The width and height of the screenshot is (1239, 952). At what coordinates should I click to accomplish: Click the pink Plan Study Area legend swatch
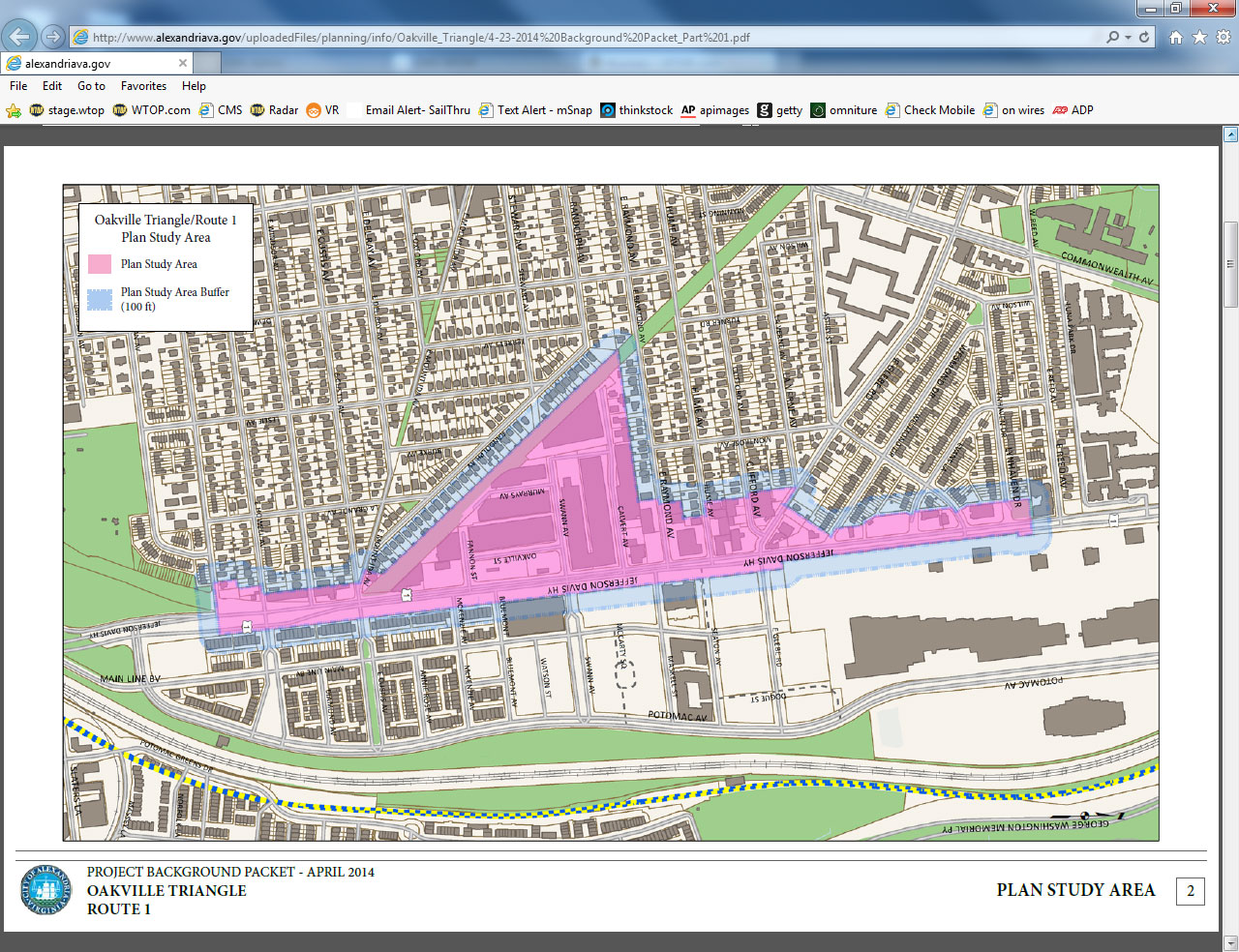coord(100,264)
